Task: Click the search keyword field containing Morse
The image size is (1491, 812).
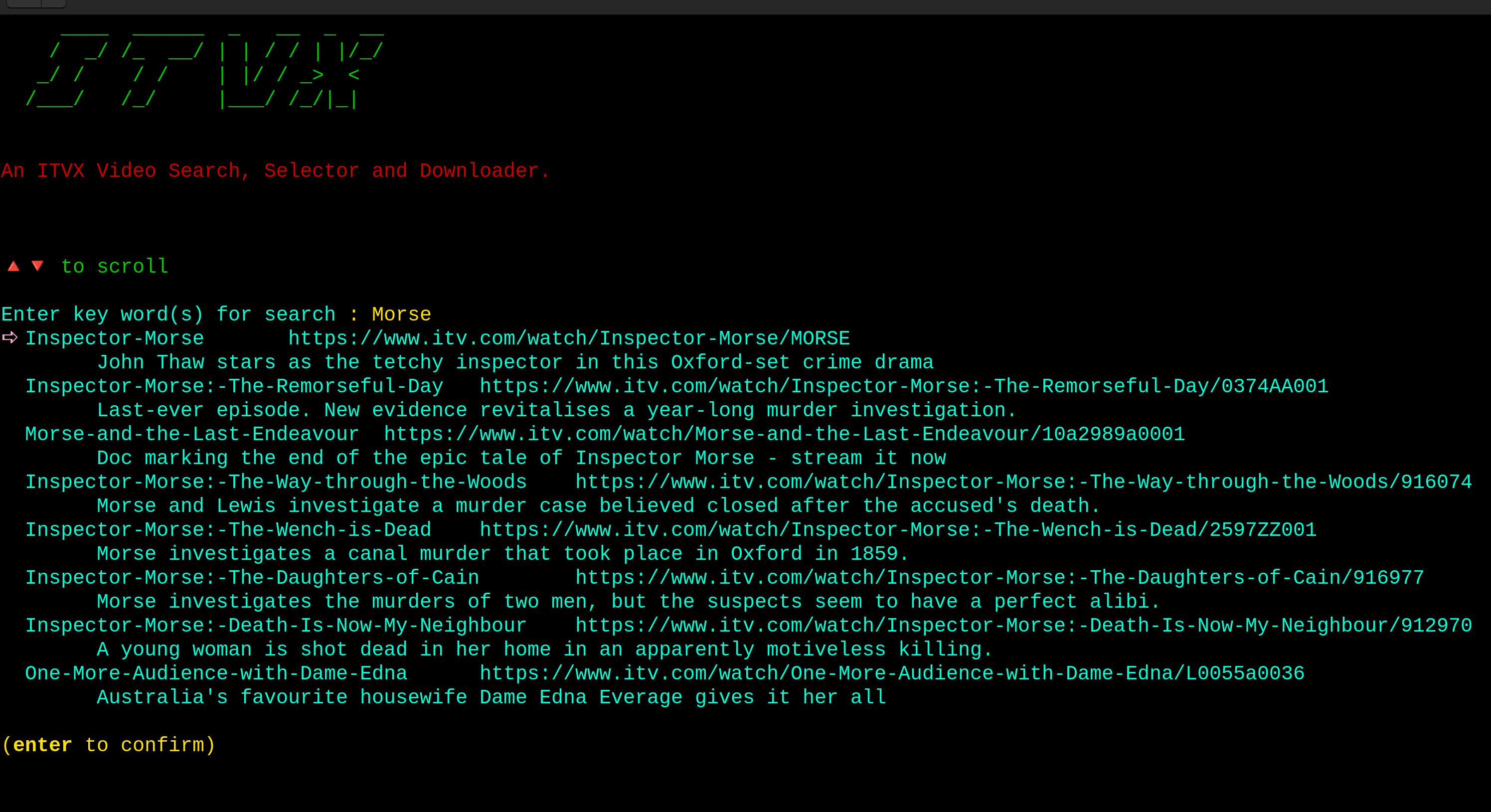Action: [401, 315]
